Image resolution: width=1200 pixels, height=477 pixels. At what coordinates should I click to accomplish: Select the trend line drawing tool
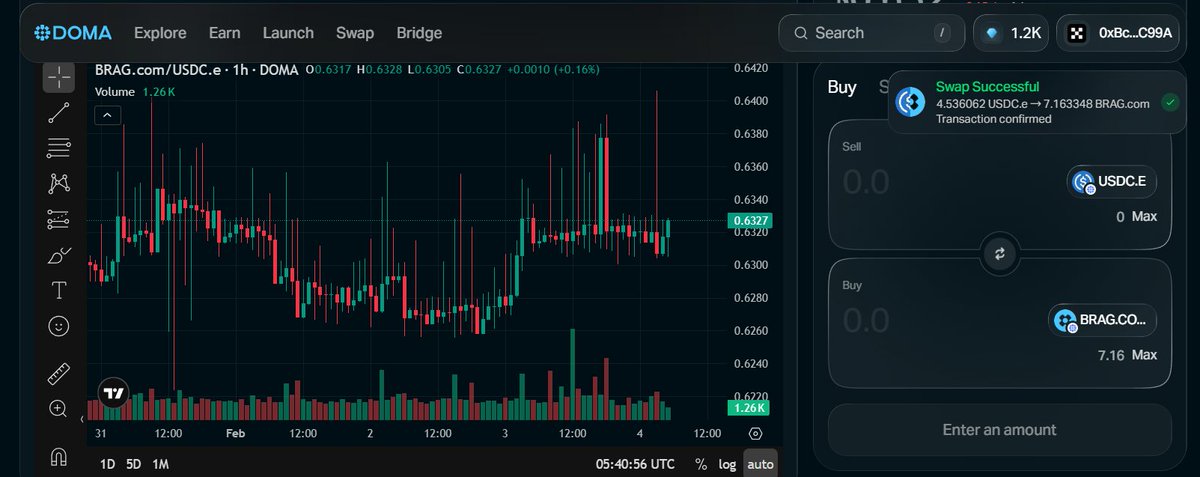point(59,112)
